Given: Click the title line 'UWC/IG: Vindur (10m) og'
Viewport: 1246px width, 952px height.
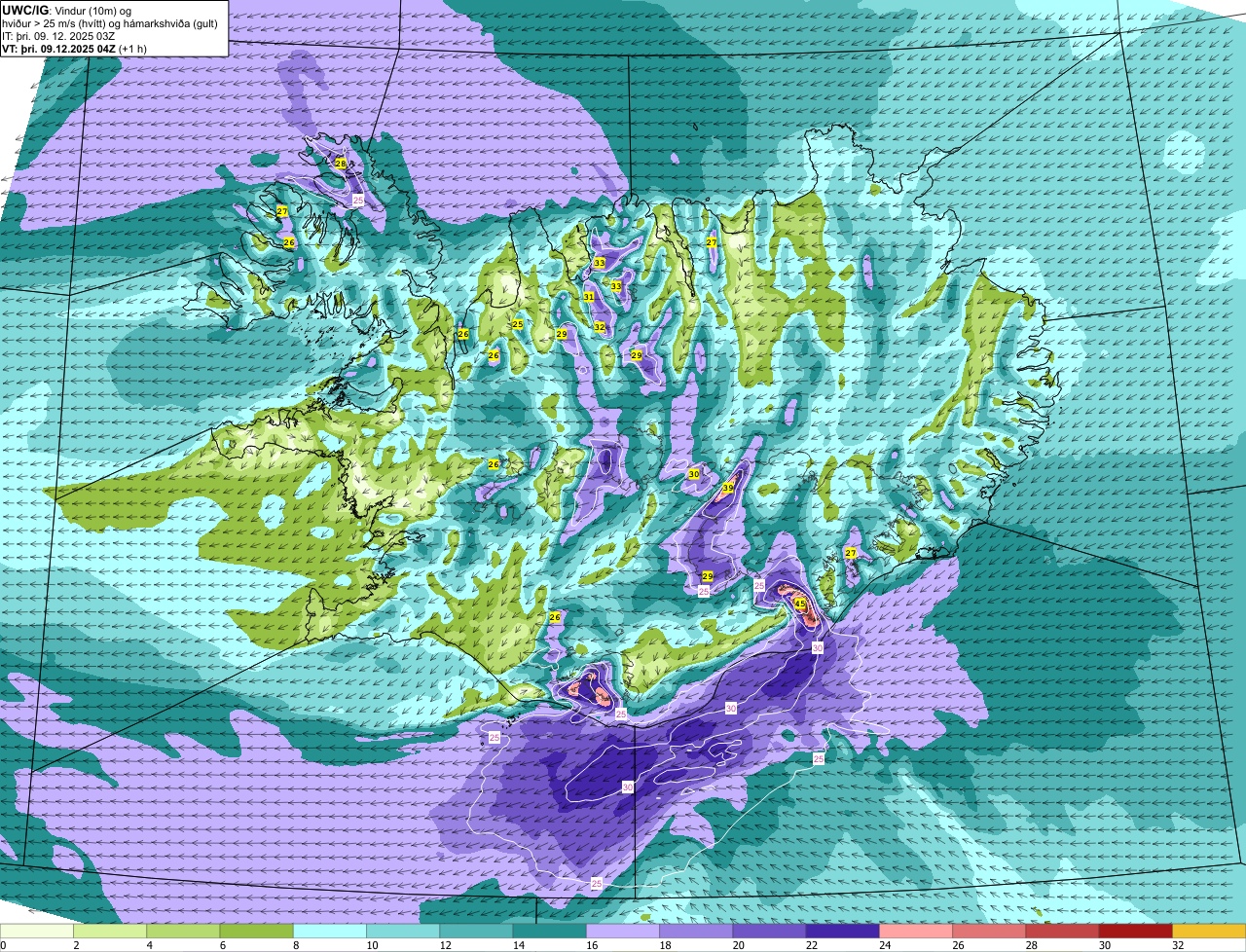Looking at the screenshot, I should click(x=66, y=10).
